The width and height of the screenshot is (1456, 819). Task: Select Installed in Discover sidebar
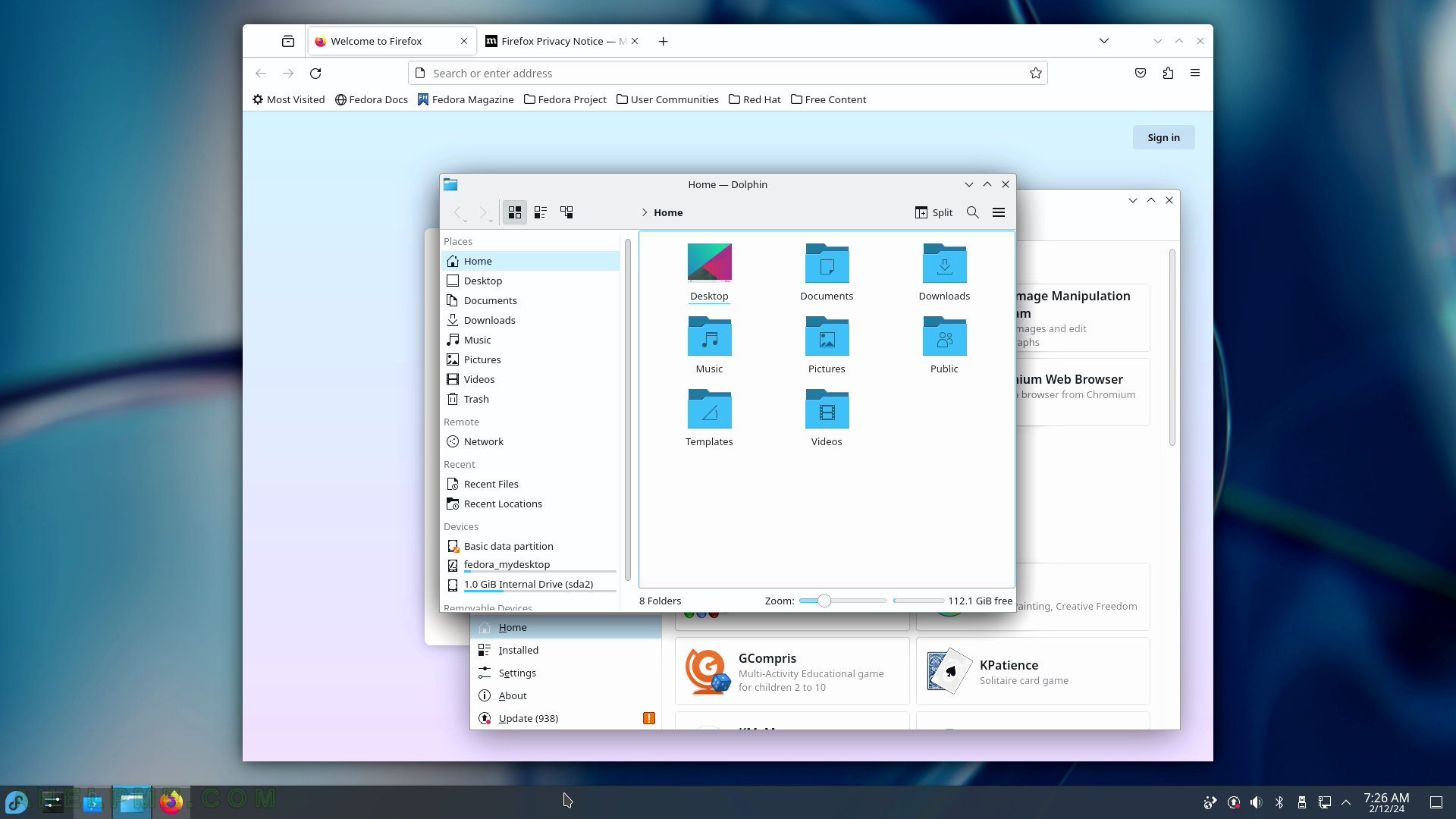(x=565, y=650)
